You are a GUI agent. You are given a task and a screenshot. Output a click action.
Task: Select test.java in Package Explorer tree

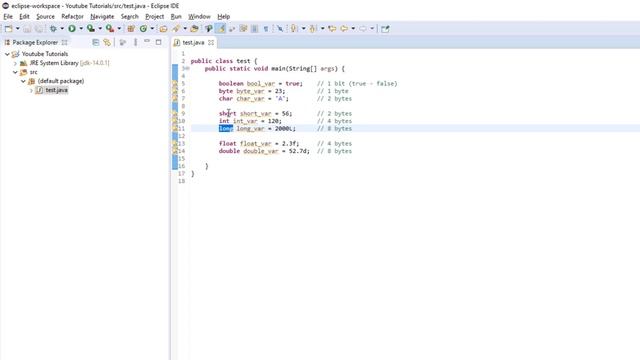click(x=56, y=90)
